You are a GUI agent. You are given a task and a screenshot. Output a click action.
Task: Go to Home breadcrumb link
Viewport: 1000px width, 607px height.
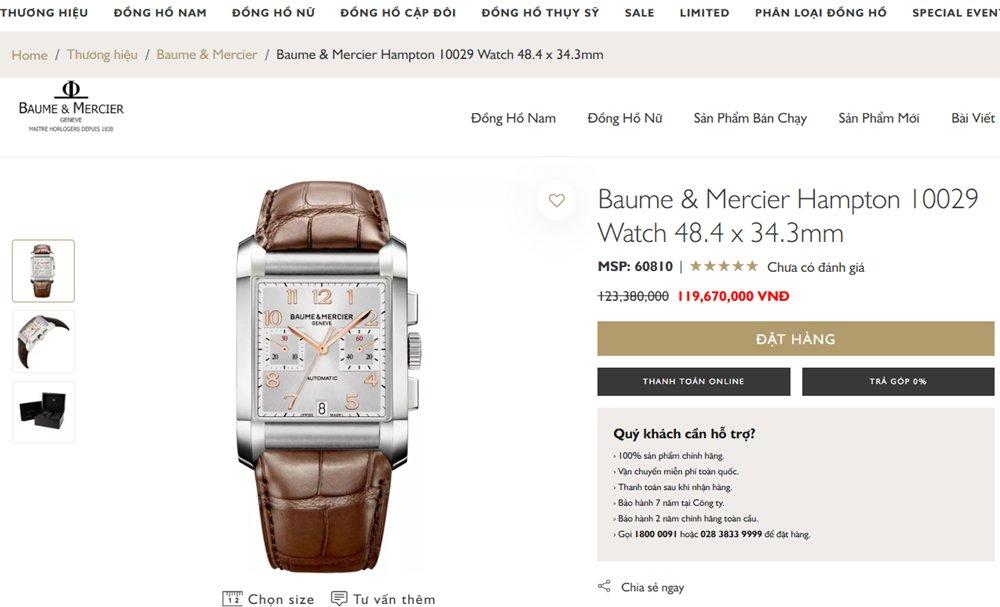click(x=29, y=55)
